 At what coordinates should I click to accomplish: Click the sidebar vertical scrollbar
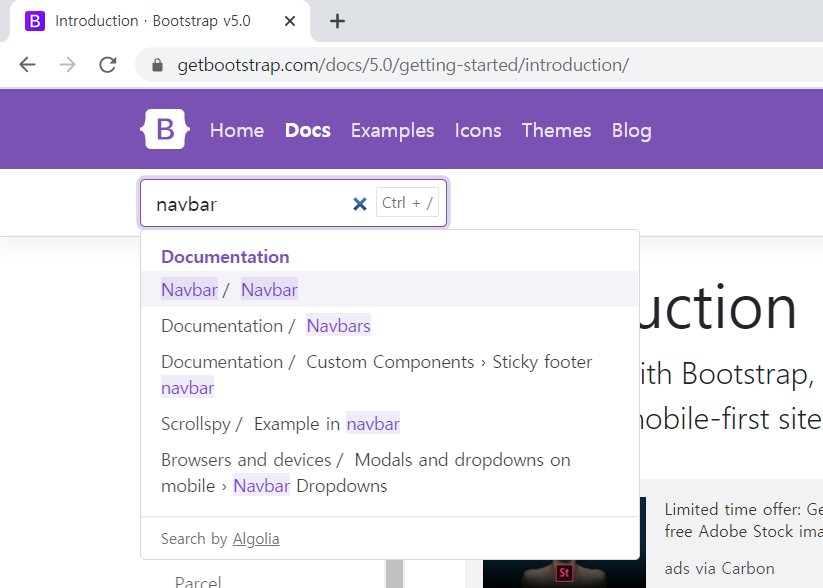(394, 573)
